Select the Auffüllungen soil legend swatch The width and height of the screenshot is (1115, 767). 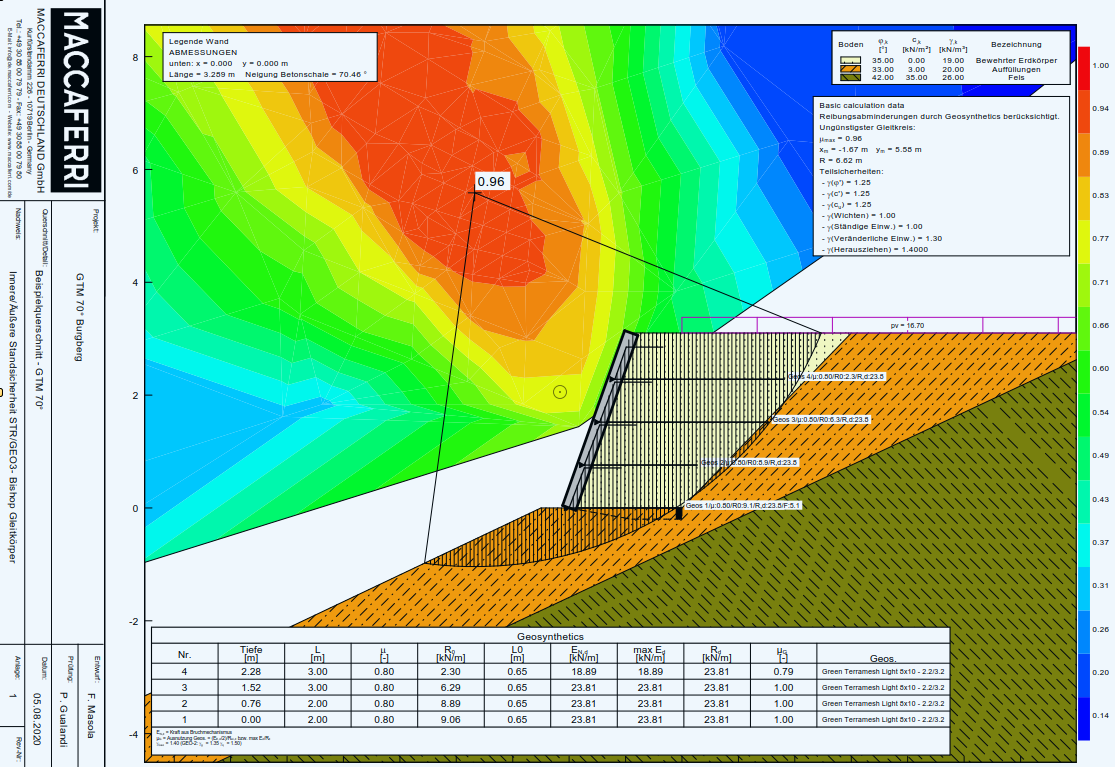850,69
